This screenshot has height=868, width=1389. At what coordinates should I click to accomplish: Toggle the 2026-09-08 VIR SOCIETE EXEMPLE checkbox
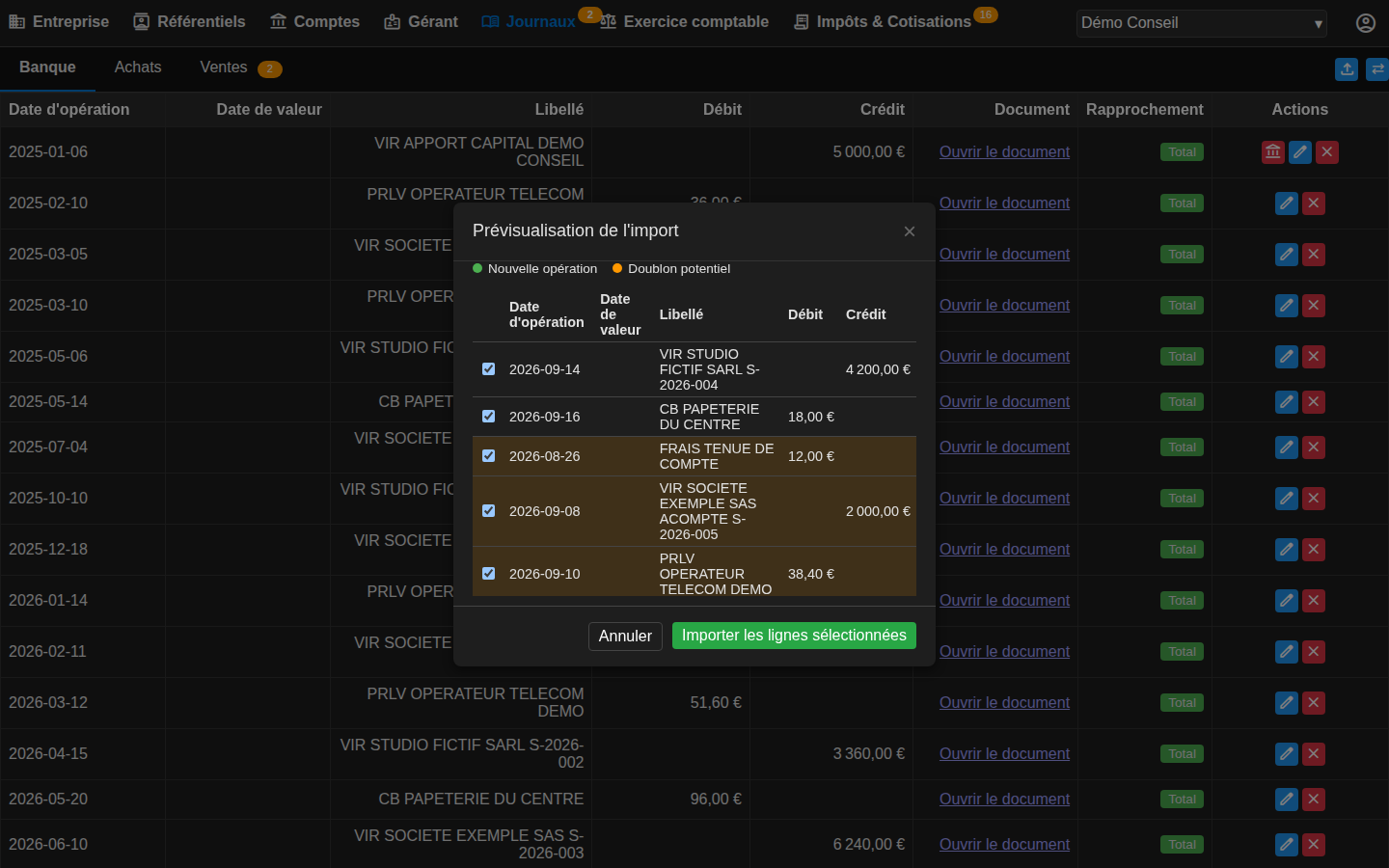coord(489,511)
